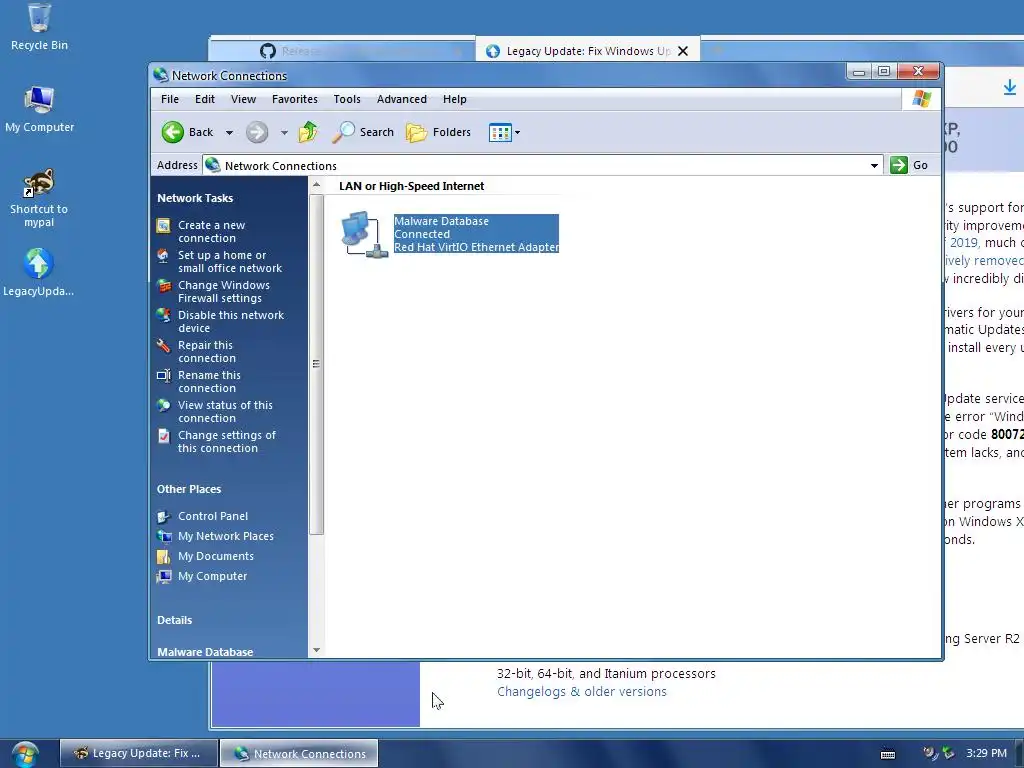Screen dimensions: 1024x768
Task: Collapse the Network Tasks section header
Action: 195,198
